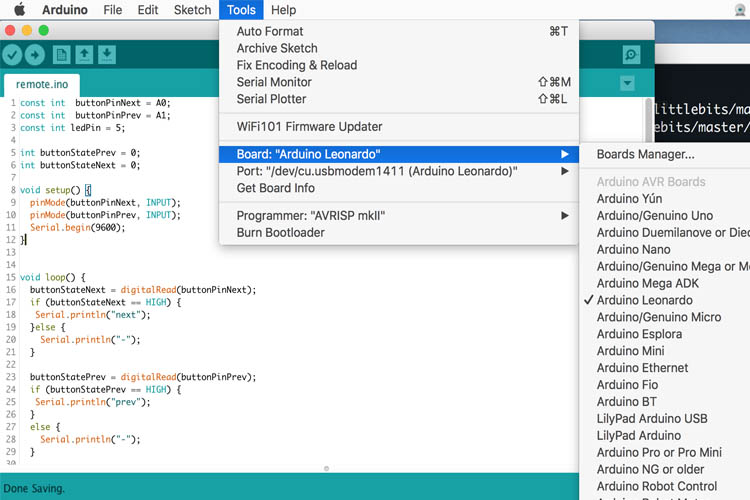Click the Upload arrow toolbar icon
Image resolution: width=750 pixels, height=500 pixels.
[x=34, y=55]
